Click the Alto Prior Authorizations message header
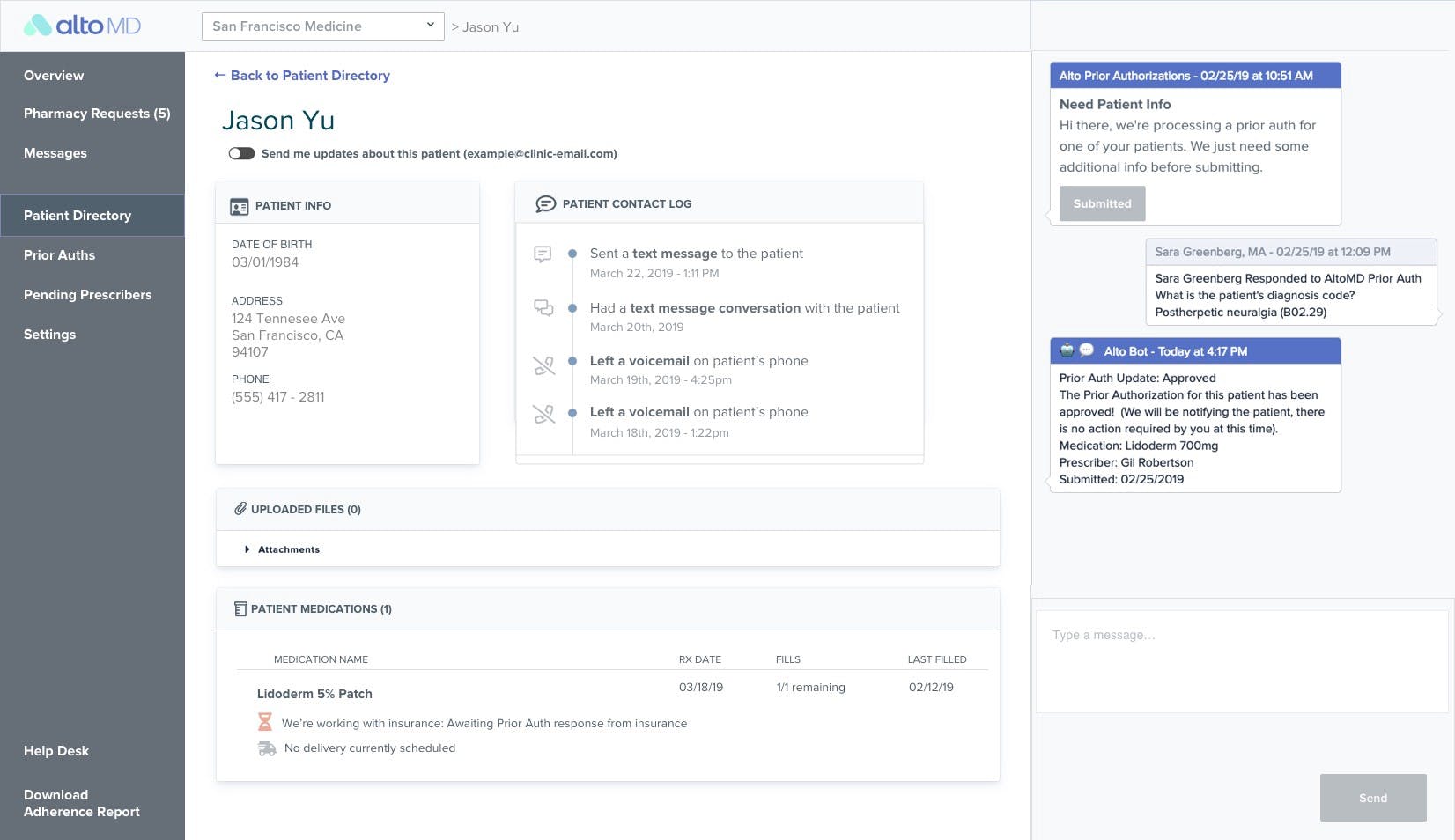 click(1195, 76)
